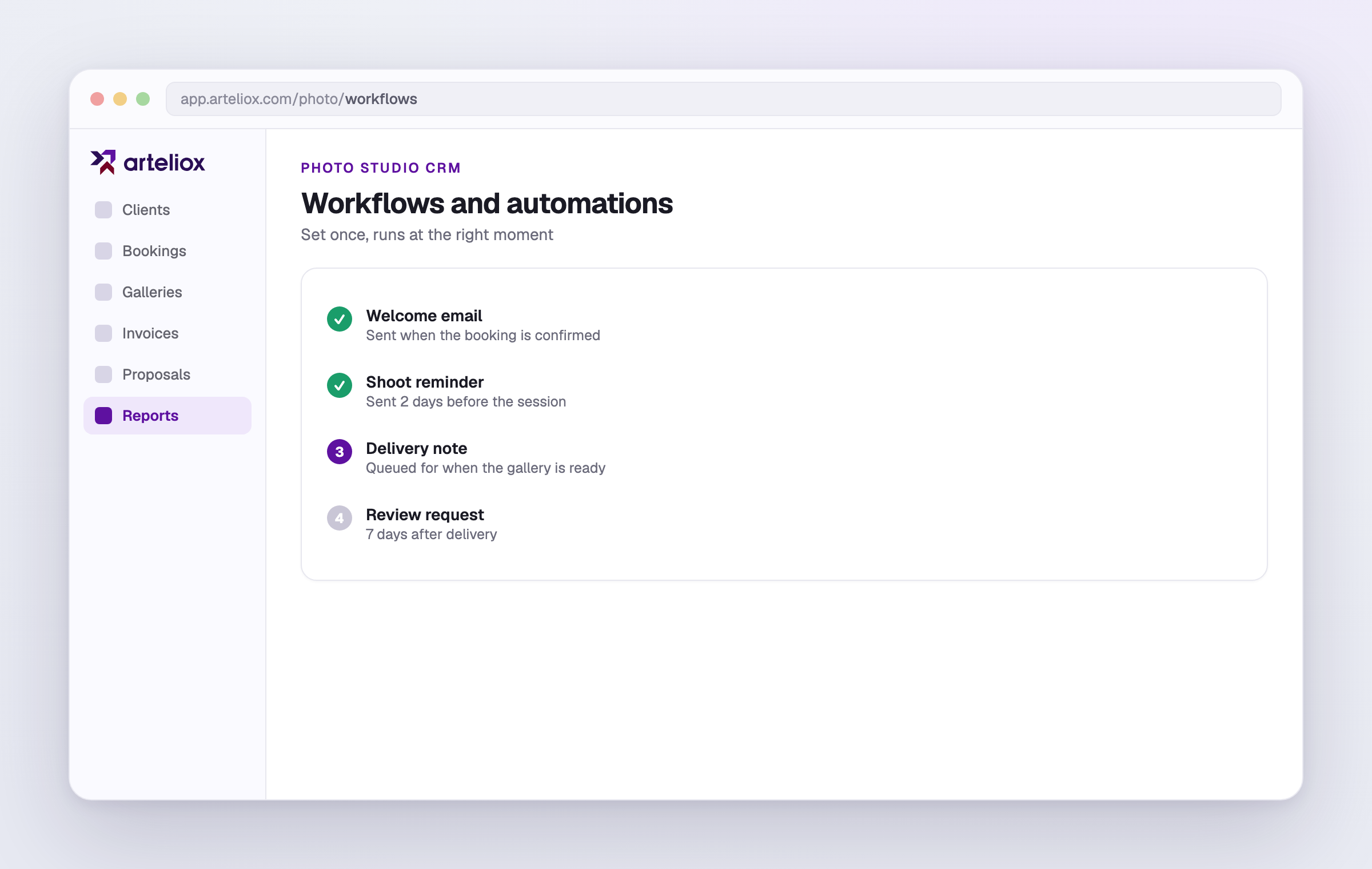Click "Set once, runs at the right moment"
Screen dimensions: 1372x869
427,235
